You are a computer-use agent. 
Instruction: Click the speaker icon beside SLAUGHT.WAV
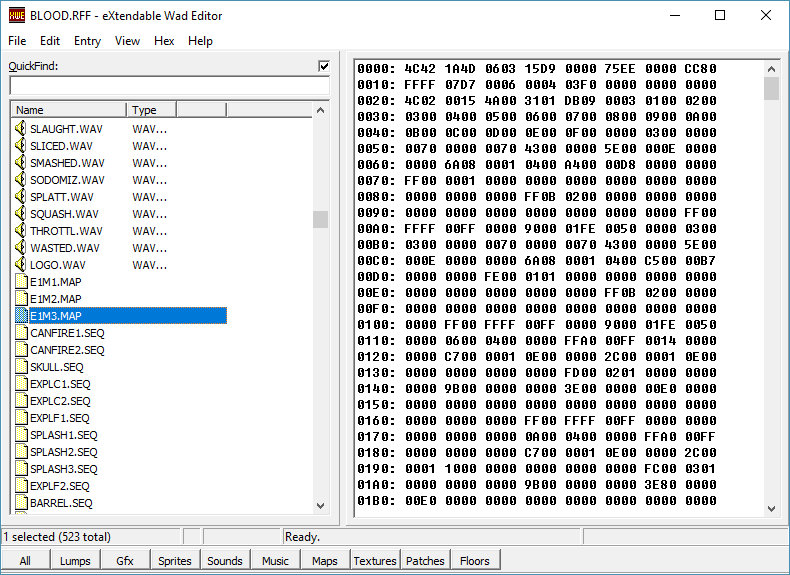coord(20,129)
